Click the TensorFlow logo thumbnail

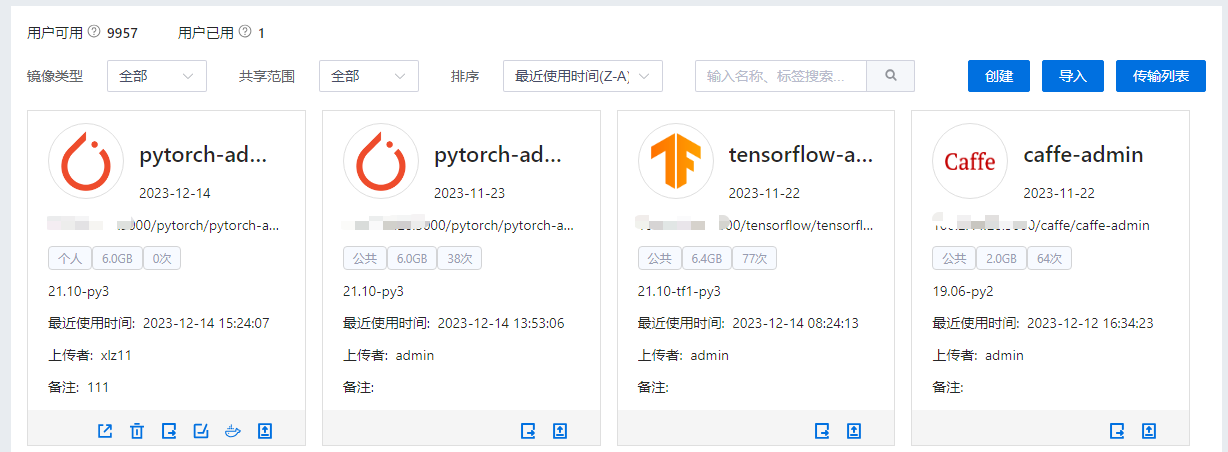[676, 161]
